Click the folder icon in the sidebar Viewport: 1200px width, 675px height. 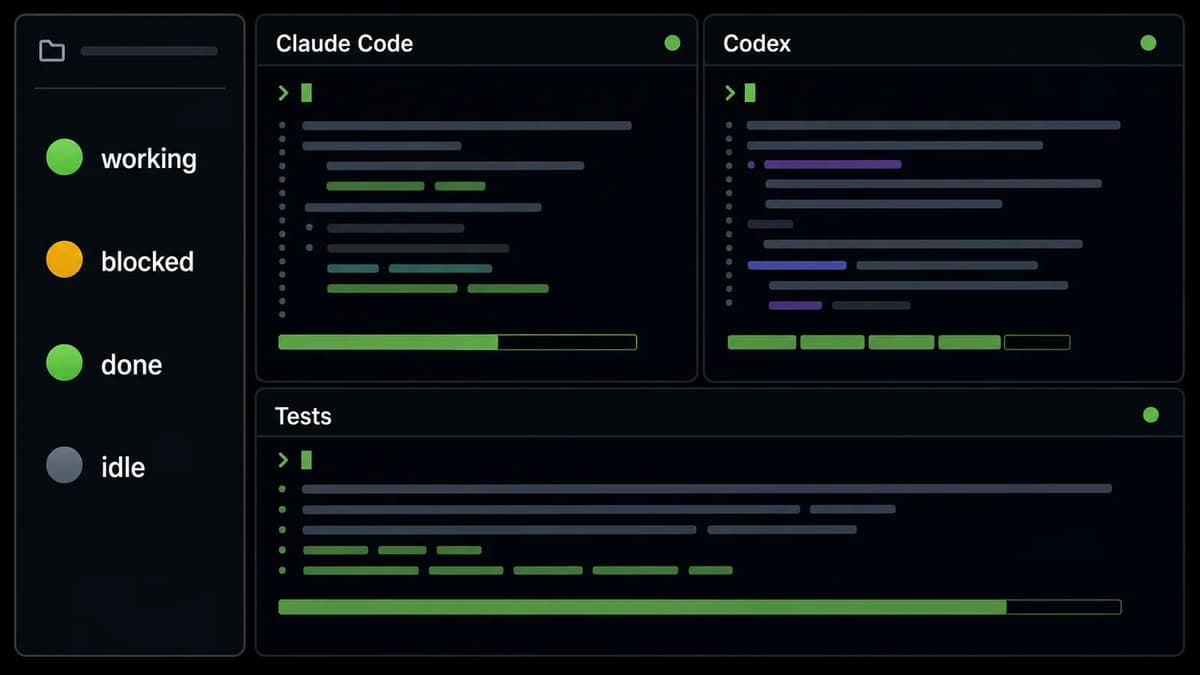click(52, 50)
